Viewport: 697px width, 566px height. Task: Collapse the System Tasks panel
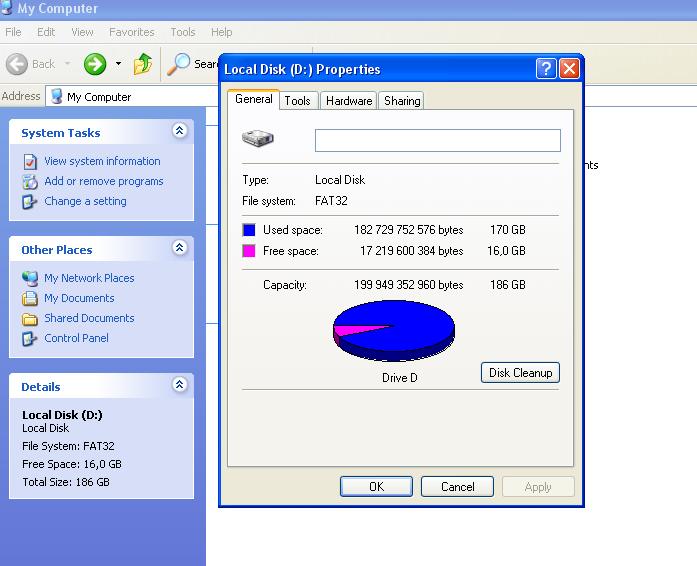[x=180, y=131]
